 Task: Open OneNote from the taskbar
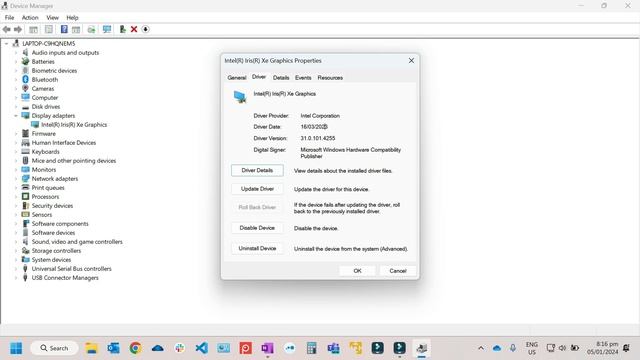pyautogui.click(x=268, y=348)
